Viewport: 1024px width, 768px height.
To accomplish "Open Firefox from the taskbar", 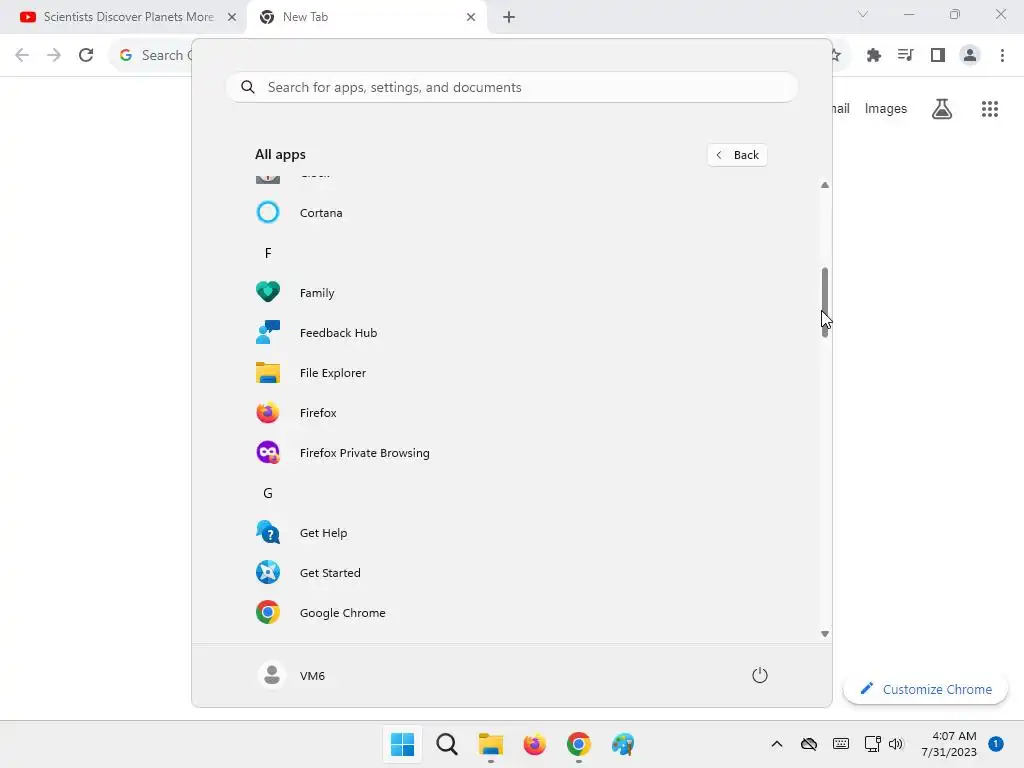I will pos(534,744).
